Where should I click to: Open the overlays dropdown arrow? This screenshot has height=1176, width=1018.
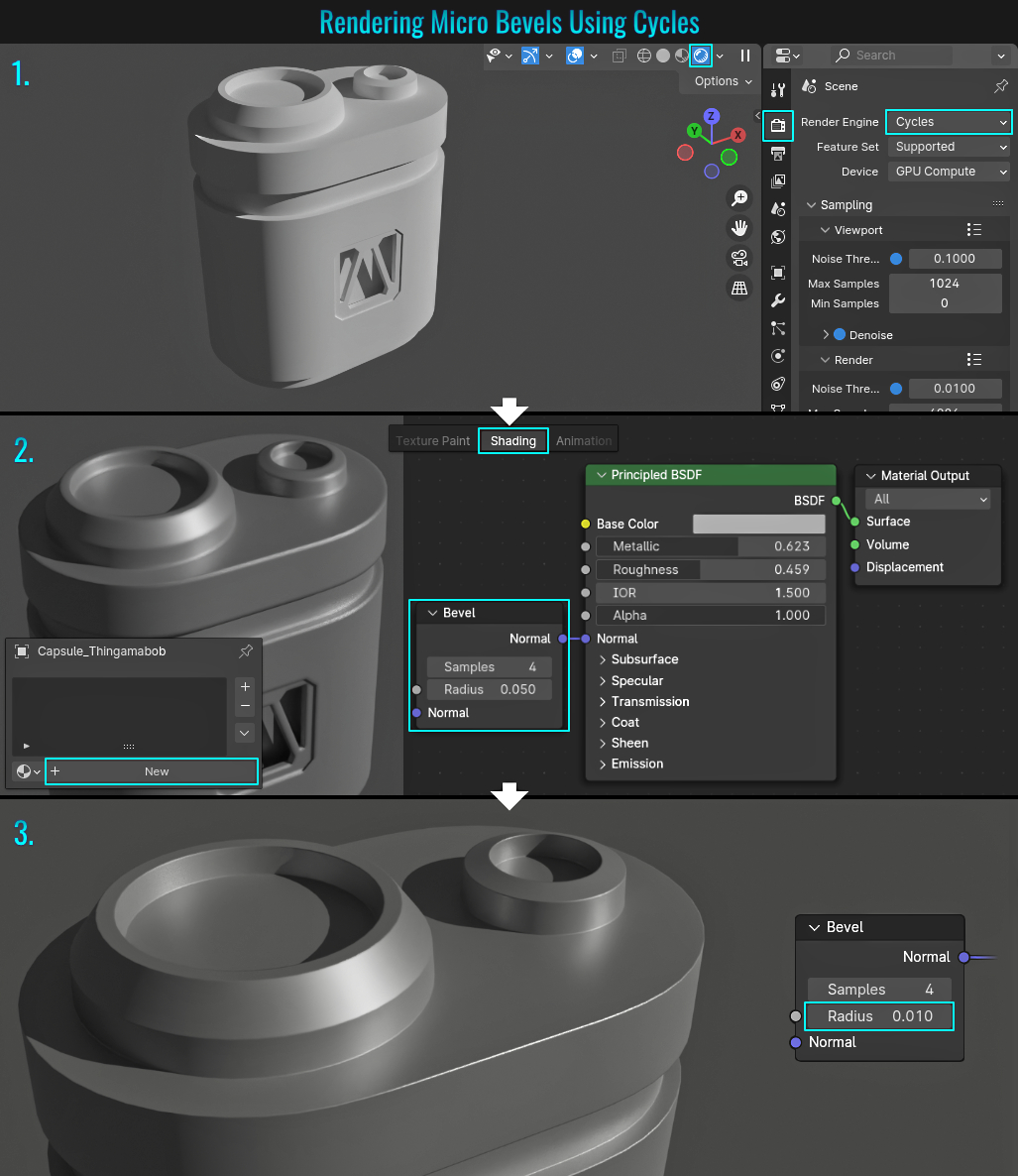click(594, 57)
